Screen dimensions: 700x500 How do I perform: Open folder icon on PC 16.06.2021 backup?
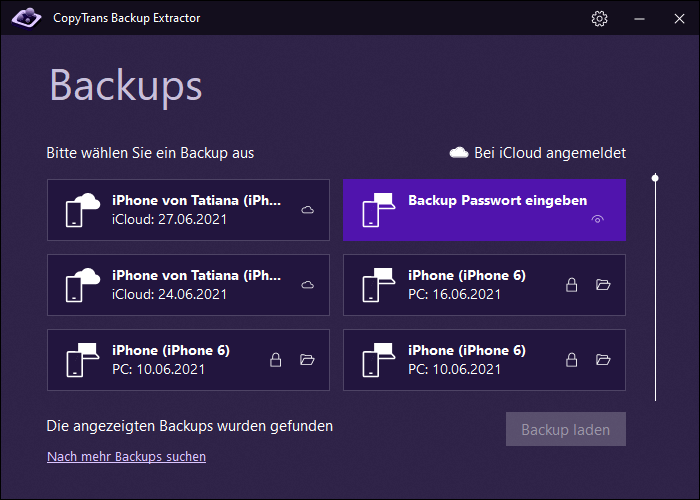tap(603, 284)
